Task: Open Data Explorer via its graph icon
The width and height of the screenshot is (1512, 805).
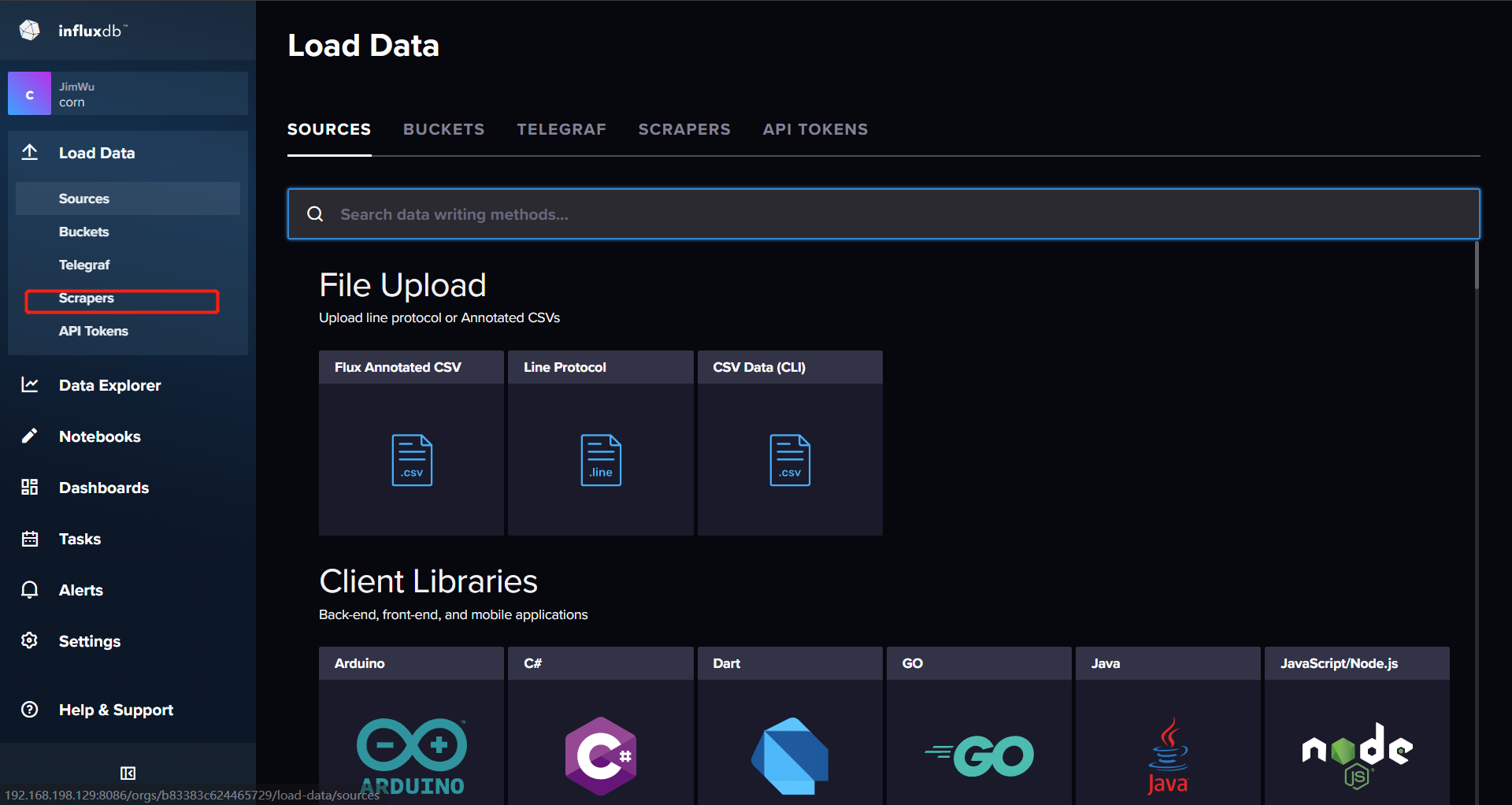Action: tap(30, 384)
